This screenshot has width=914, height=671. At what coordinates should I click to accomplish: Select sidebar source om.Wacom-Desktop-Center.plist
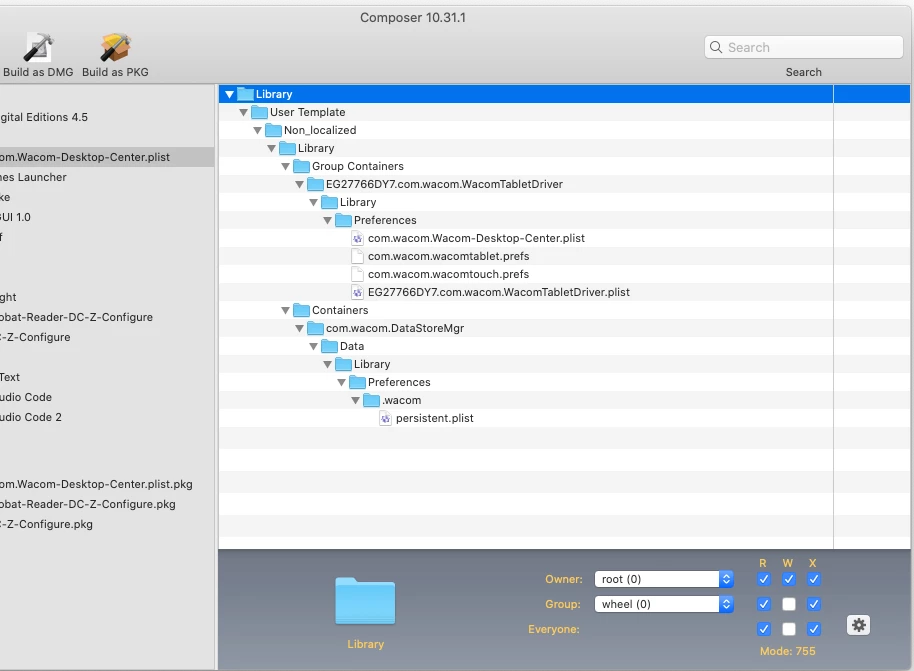pos(107,157)
